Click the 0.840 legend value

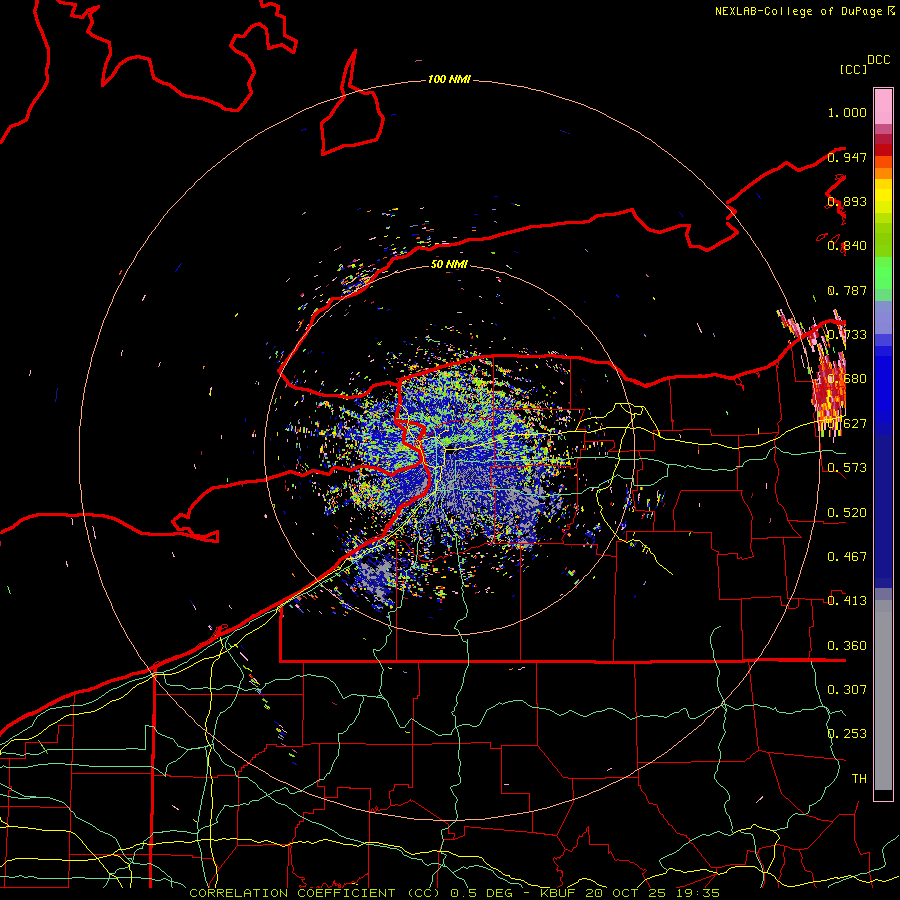847,246
